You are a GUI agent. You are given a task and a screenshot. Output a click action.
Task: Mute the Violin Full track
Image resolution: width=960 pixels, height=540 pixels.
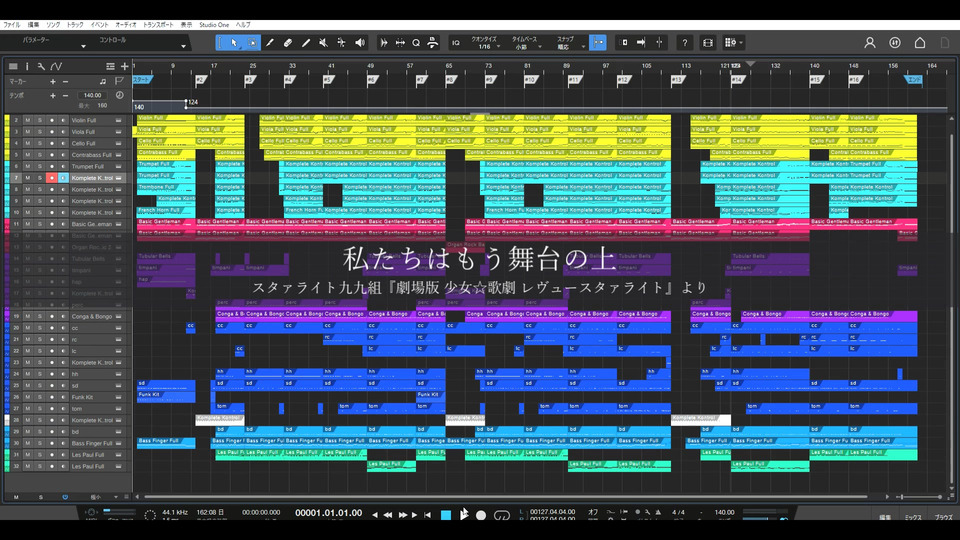27,120
